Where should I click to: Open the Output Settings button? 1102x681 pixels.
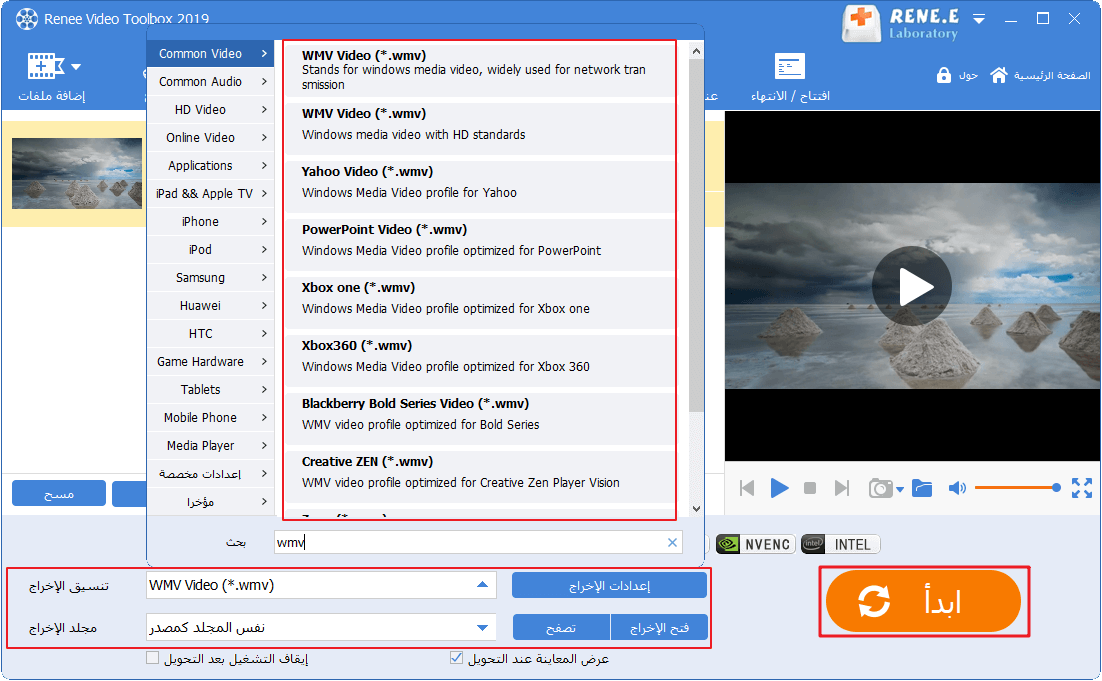point(609,585)
